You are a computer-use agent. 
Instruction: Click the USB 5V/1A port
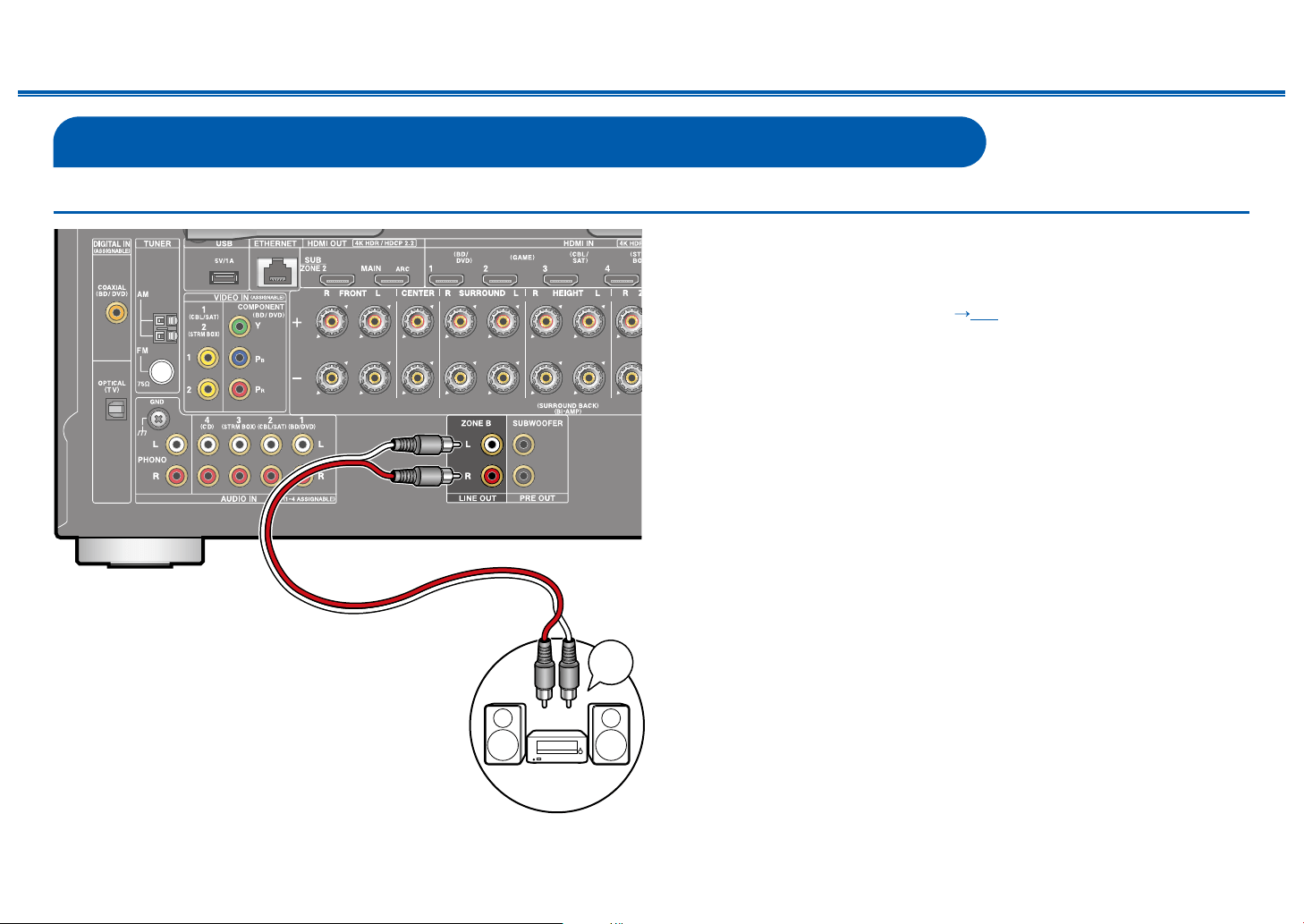point(224,276)
